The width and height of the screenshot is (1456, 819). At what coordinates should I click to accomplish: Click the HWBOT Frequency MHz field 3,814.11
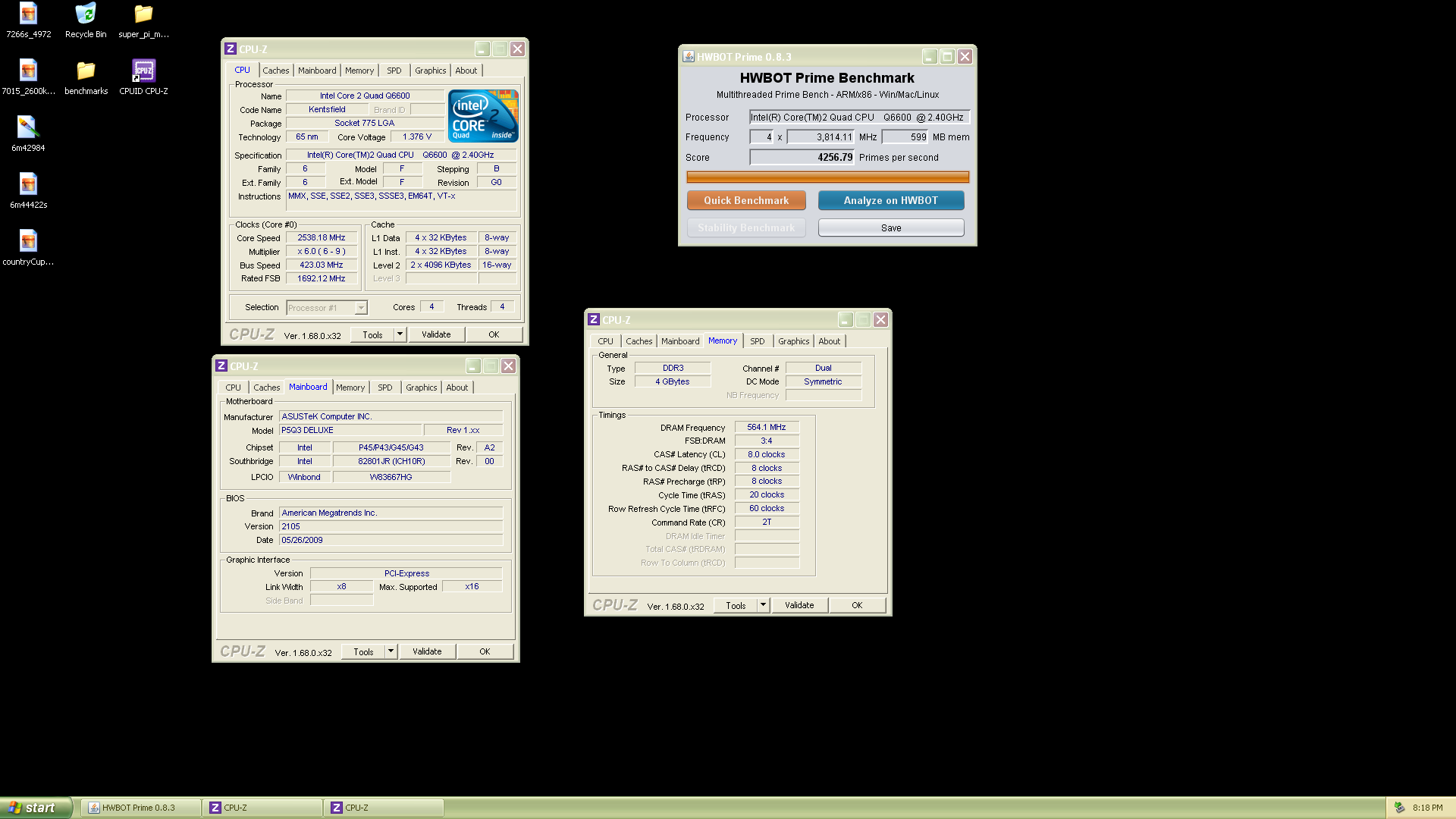point(821,137)
